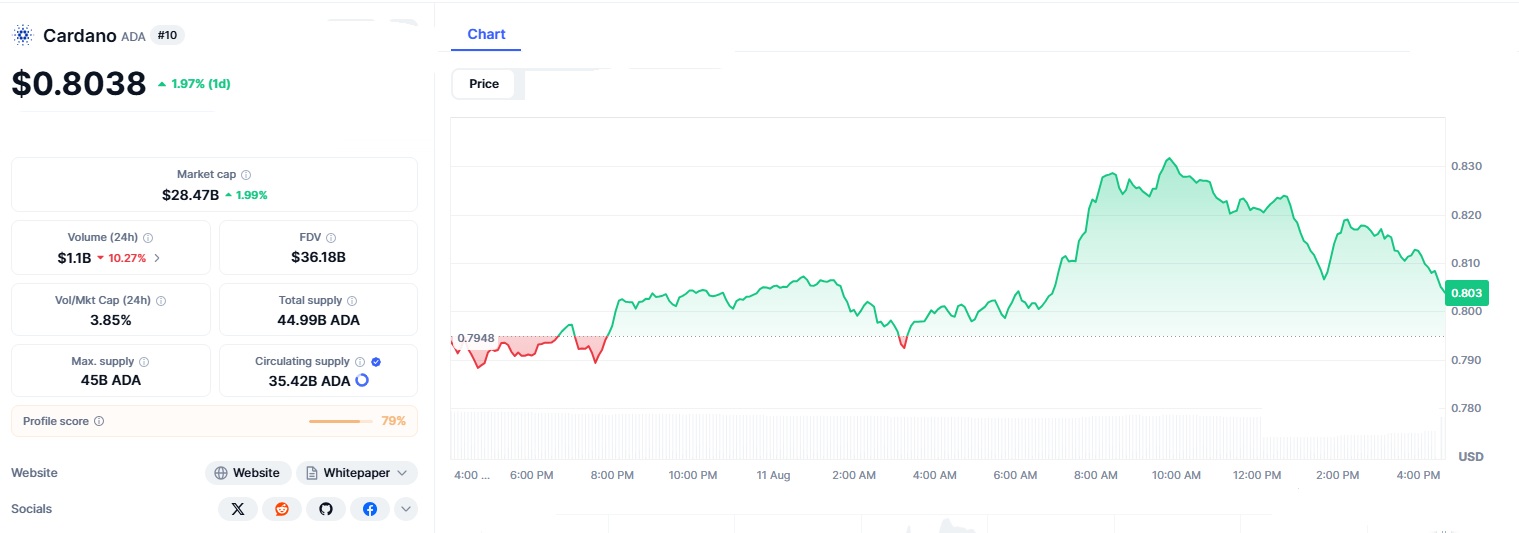Image resolution: width=1519 pixels, height=533 pixels.
Task: Click the 11 Aug date axis label
Action: (773, 475)
